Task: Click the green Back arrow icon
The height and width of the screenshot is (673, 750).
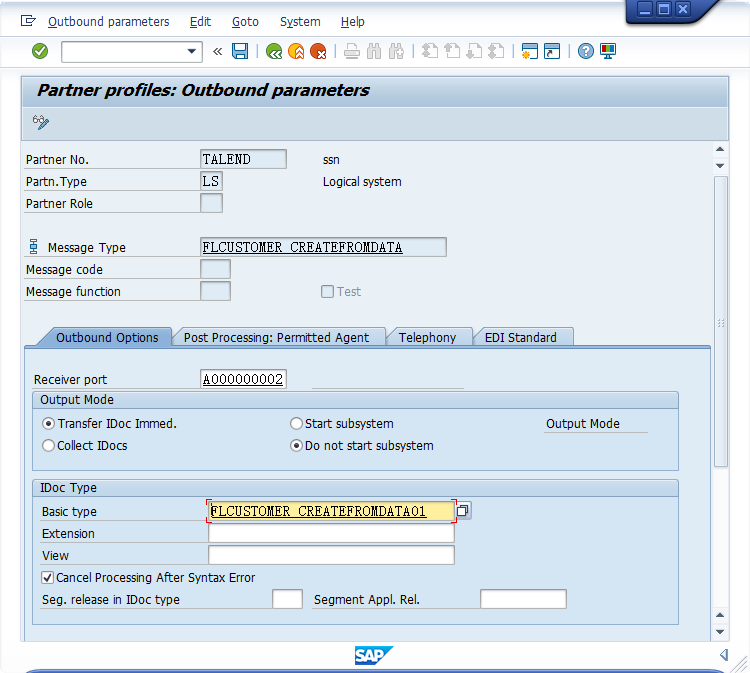Action: (x=274, y=51)
